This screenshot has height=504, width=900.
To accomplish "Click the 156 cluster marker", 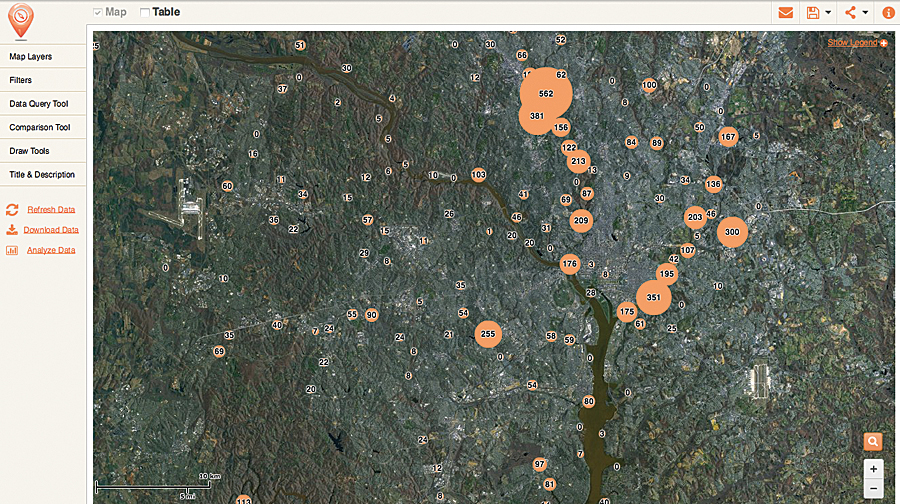I will point(561,127).
